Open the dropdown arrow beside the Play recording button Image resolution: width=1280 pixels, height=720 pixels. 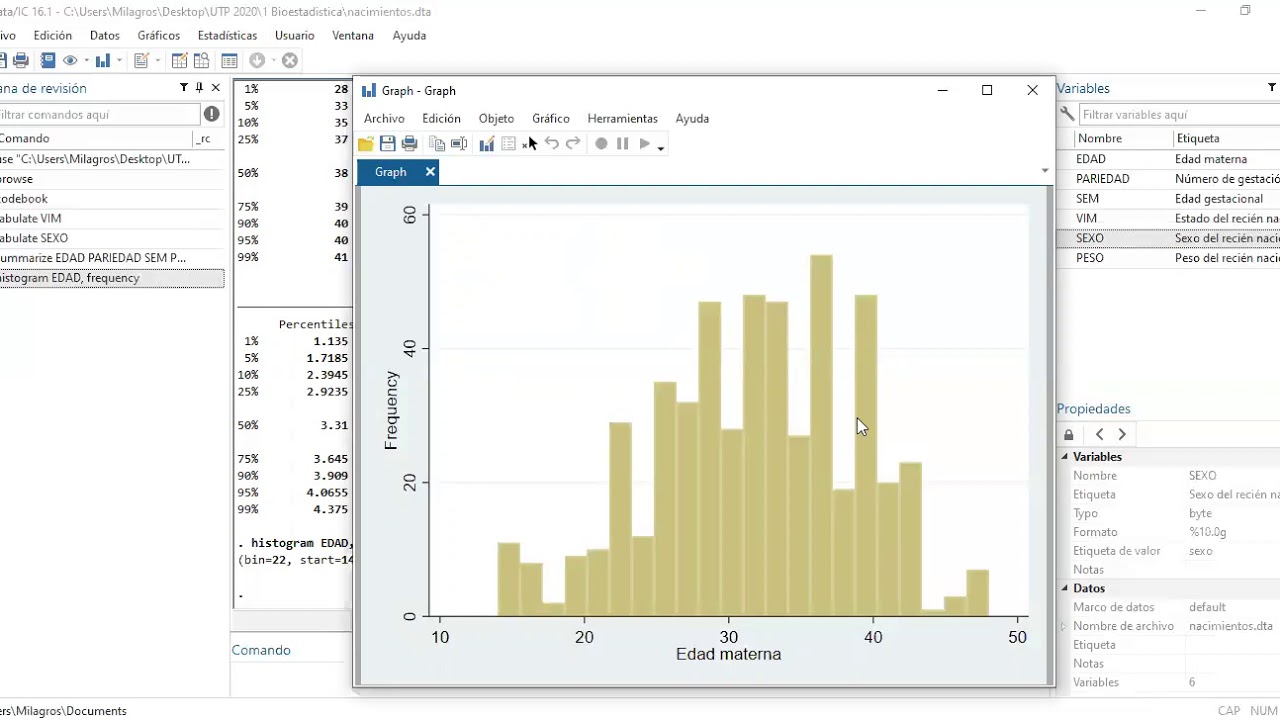click(x=661, y=147)
